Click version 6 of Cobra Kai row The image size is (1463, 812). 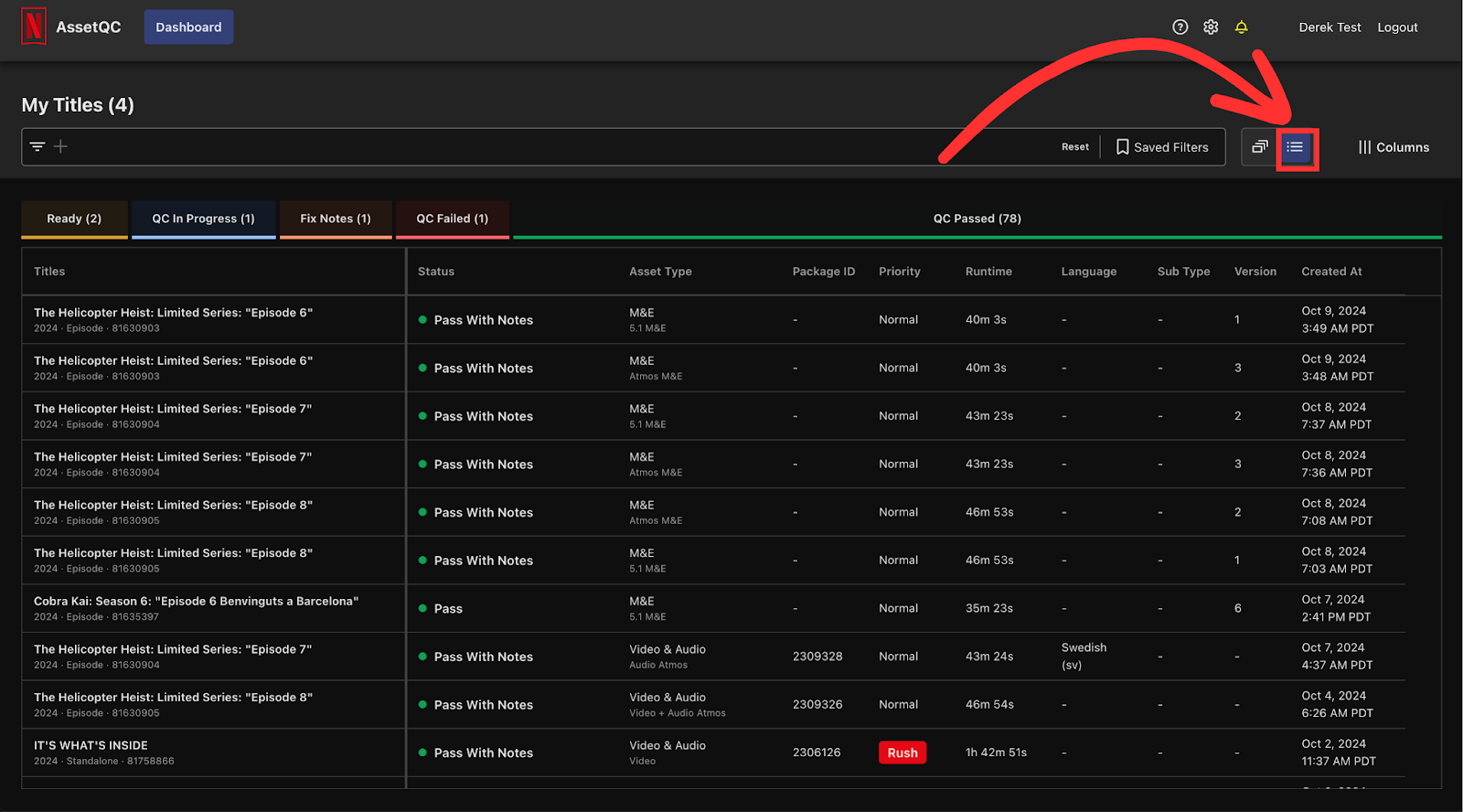pos(1238,609)
